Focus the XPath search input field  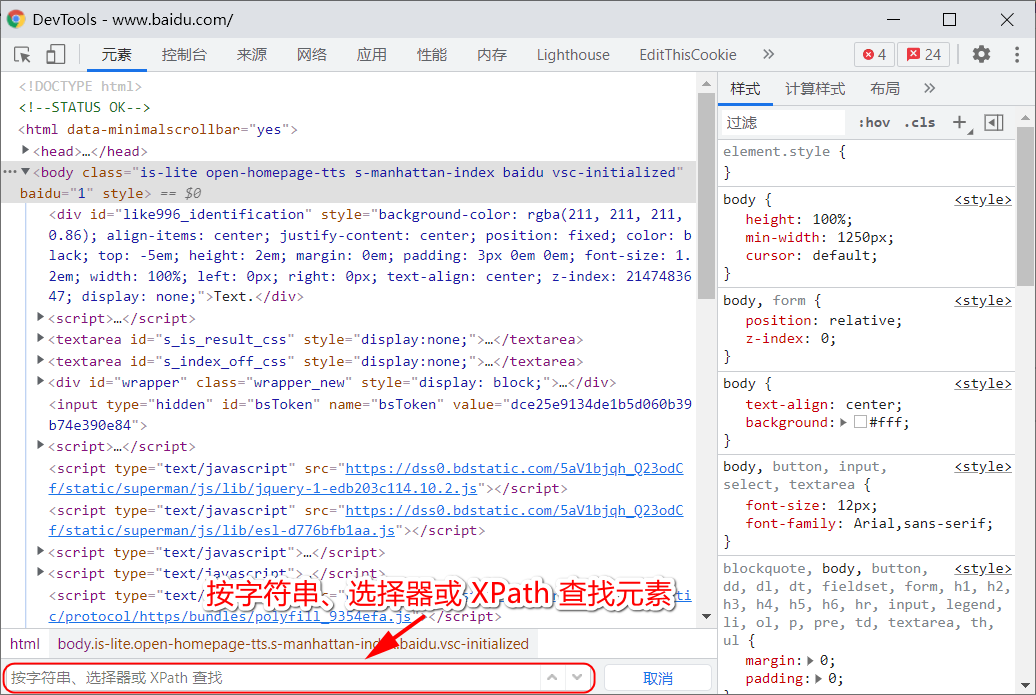[x=274, y=678]
